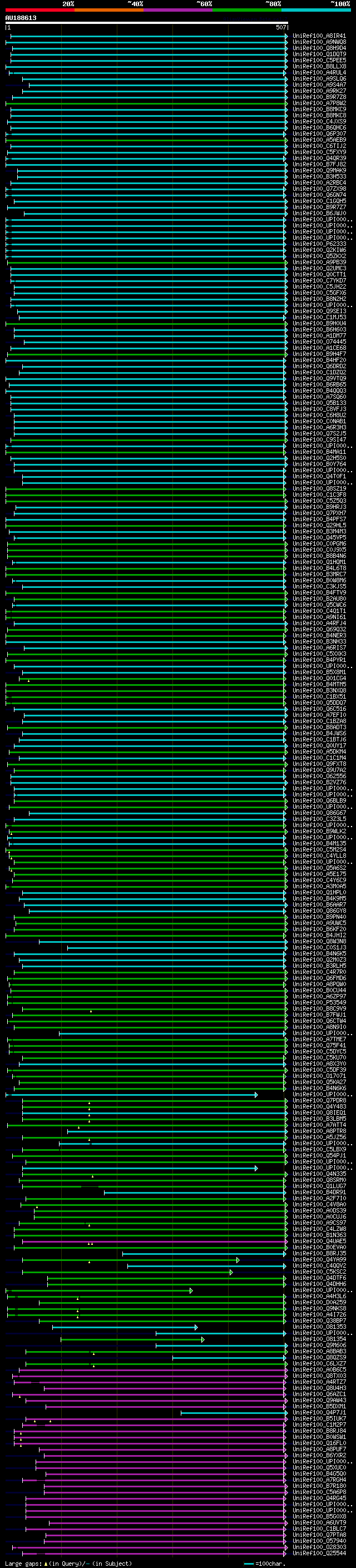Click the Large gaps legend text
The width and height of the screenshot is (356, 1568).
pos(24,1564)
